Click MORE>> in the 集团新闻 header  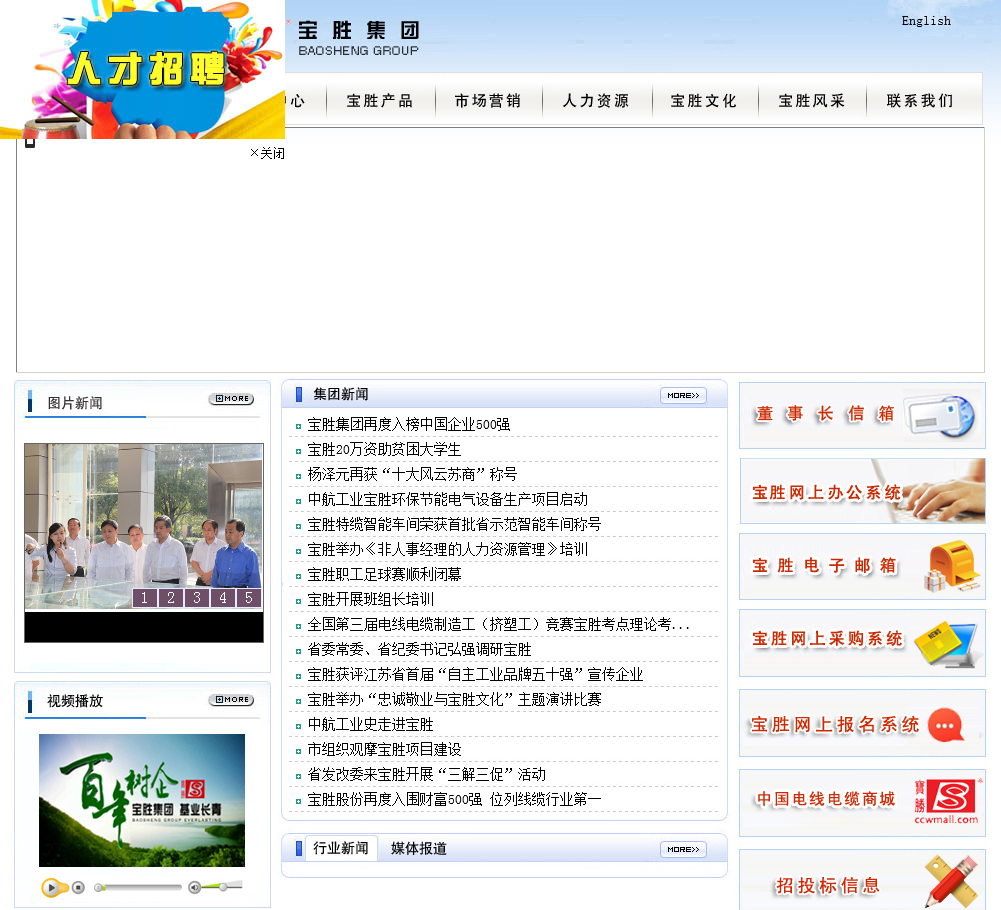[683, 395]
